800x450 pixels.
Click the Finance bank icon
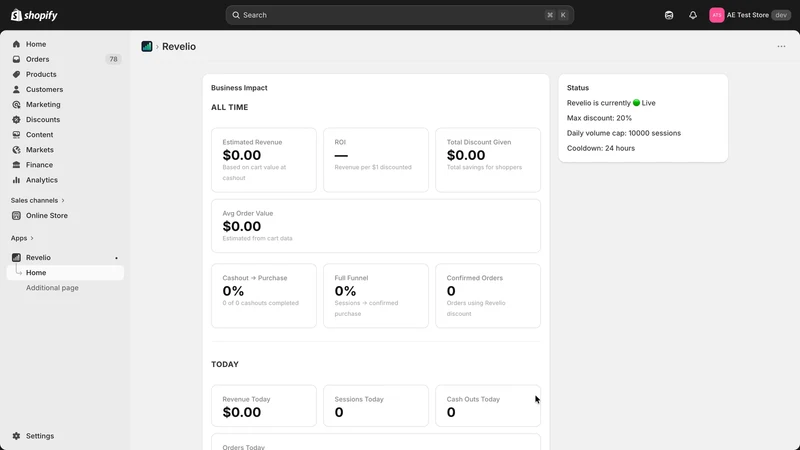point(16,165)
